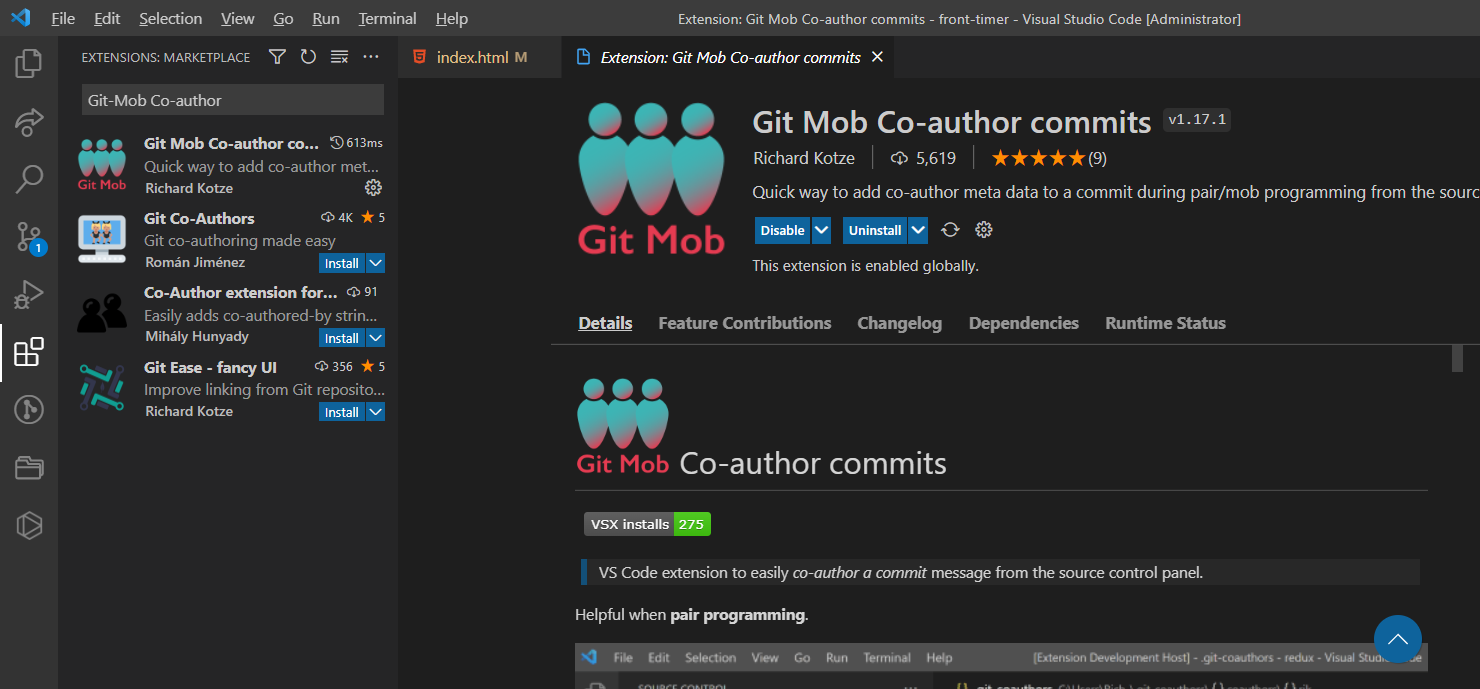Viewport: 1480px width, 689px height.
Task: Select Git Ease - fancy UI list title
Action: [210, 367]
